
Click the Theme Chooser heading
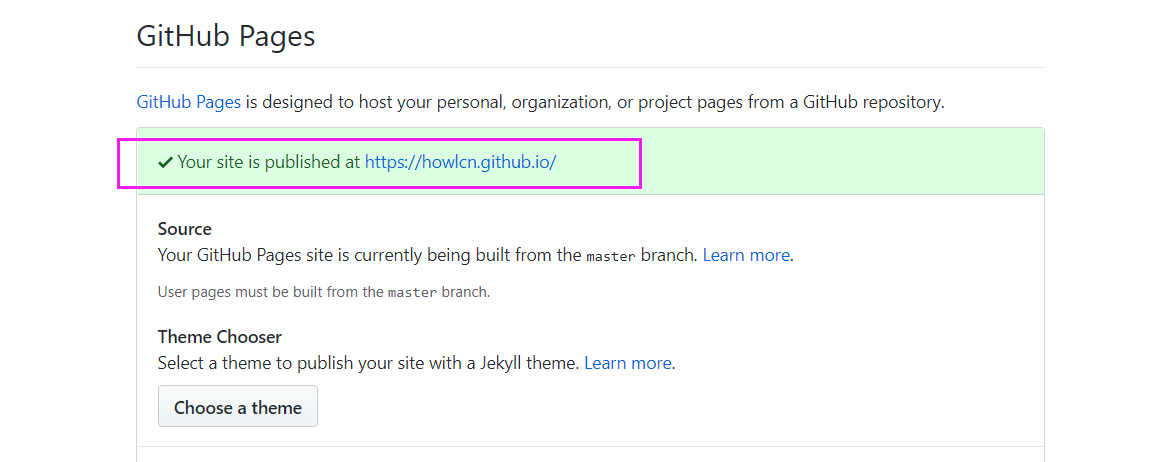coord(219,337)
